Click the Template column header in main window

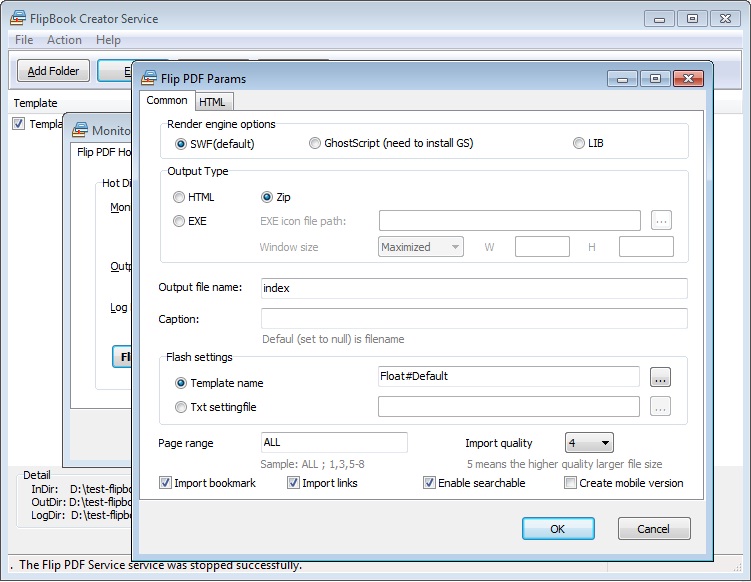[x=35, y=103]
